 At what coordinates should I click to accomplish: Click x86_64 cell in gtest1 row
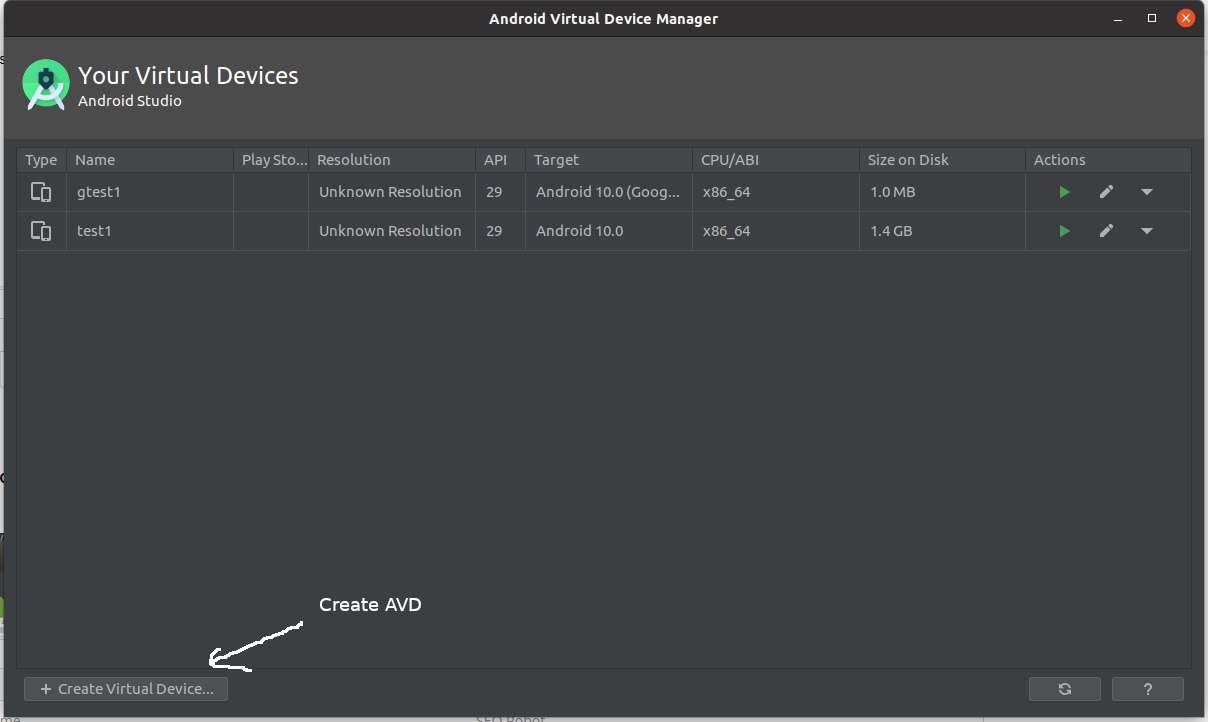pyautogui.click(x=776, y=192)
